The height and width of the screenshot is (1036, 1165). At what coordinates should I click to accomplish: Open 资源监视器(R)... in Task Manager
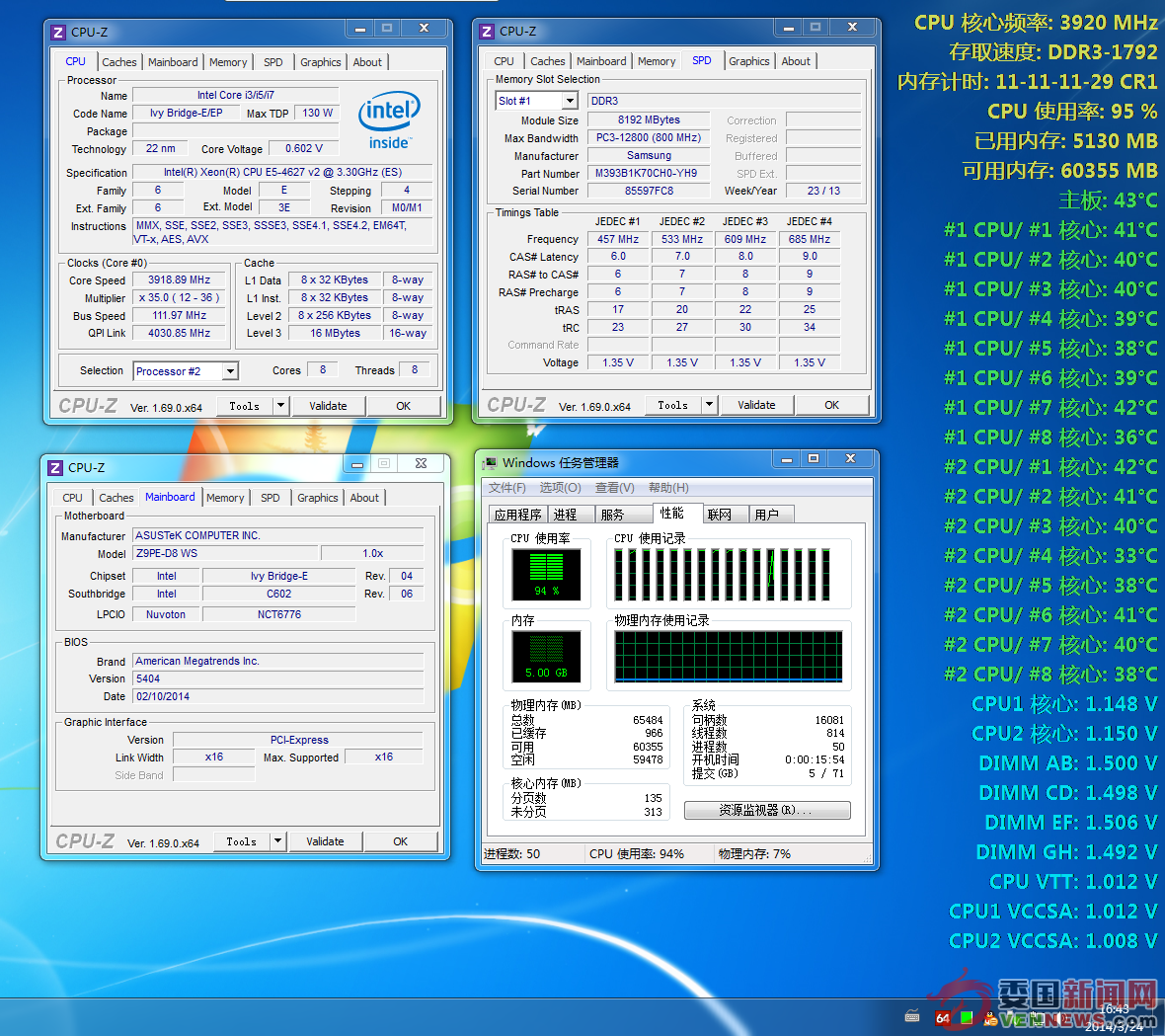pos(767,810)
